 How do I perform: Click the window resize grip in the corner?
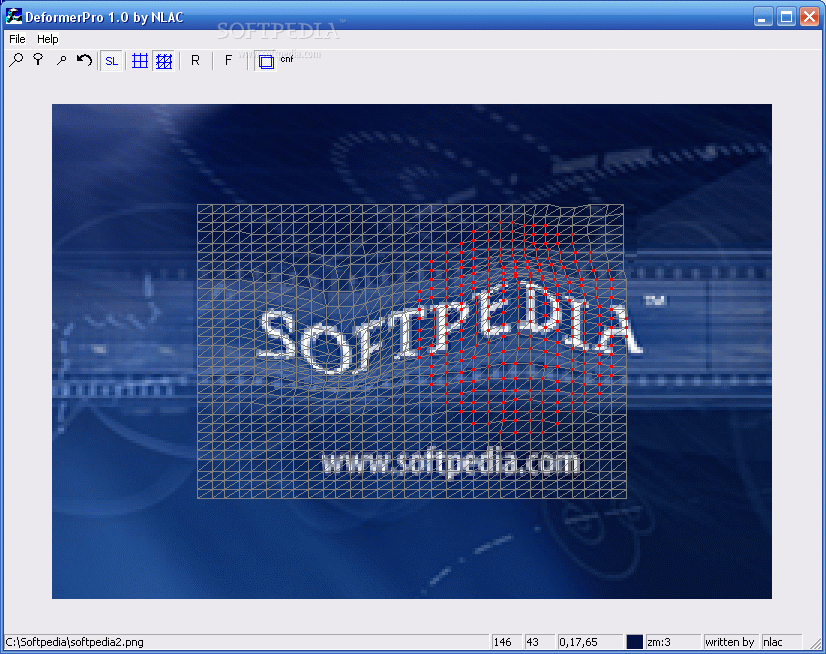[816, 643]
